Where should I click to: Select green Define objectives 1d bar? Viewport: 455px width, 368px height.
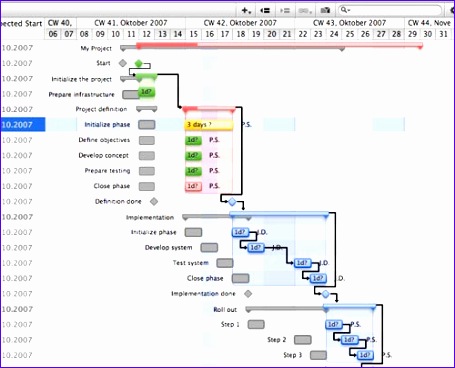point(193,140)
